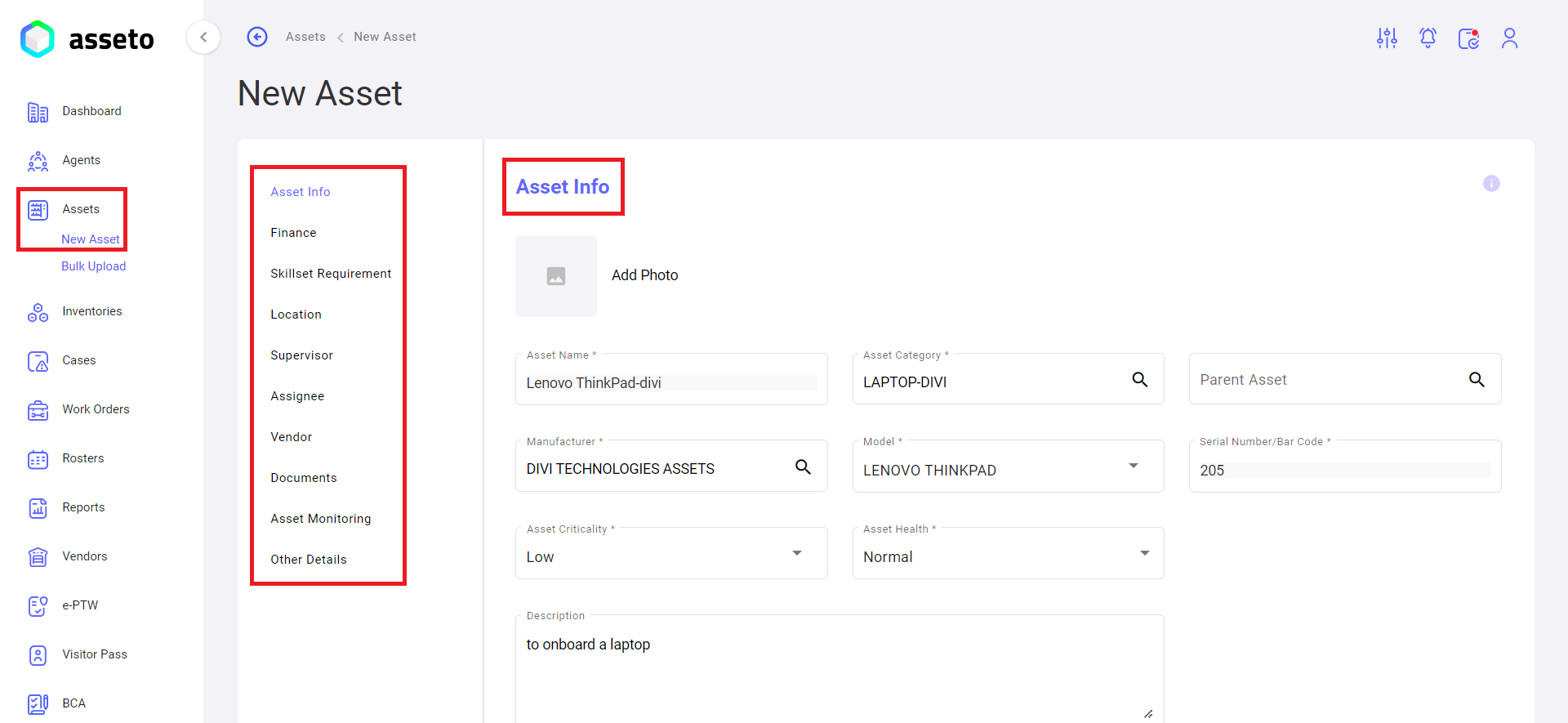Open the user profile icon

(1509, 38)
